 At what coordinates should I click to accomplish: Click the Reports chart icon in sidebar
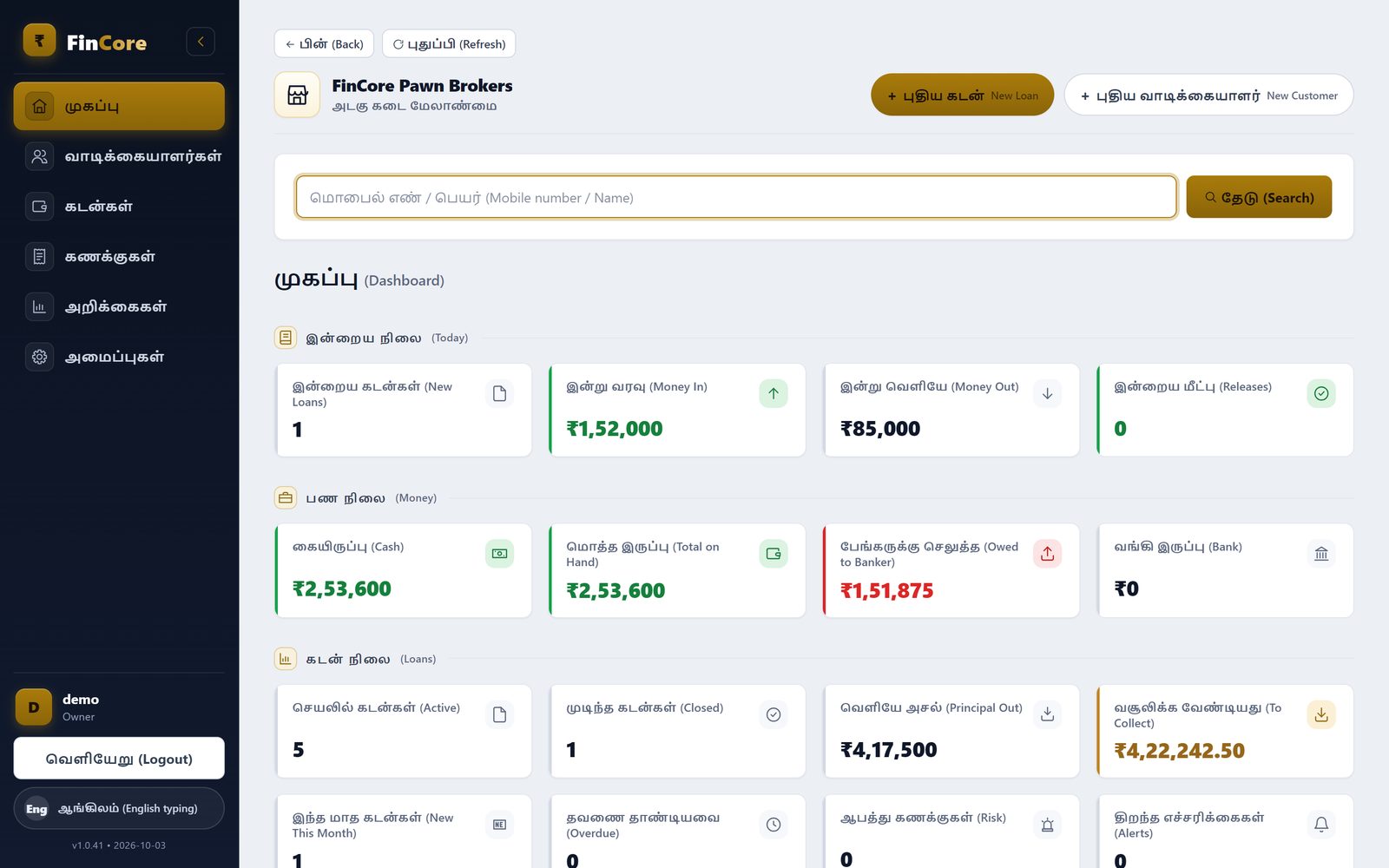[x=39, y=306]
